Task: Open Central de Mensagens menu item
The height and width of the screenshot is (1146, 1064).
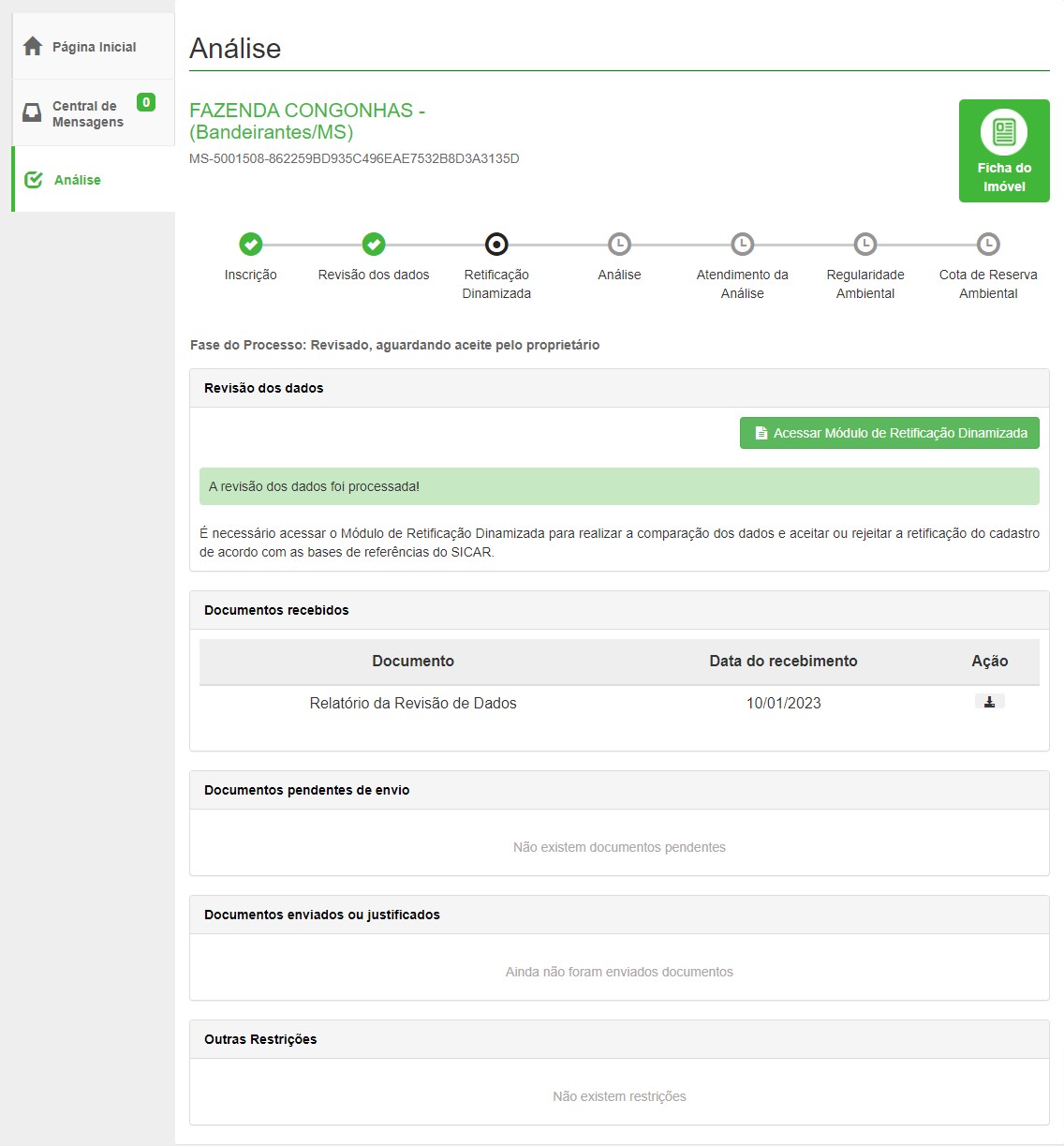Action: click(94, 113)
